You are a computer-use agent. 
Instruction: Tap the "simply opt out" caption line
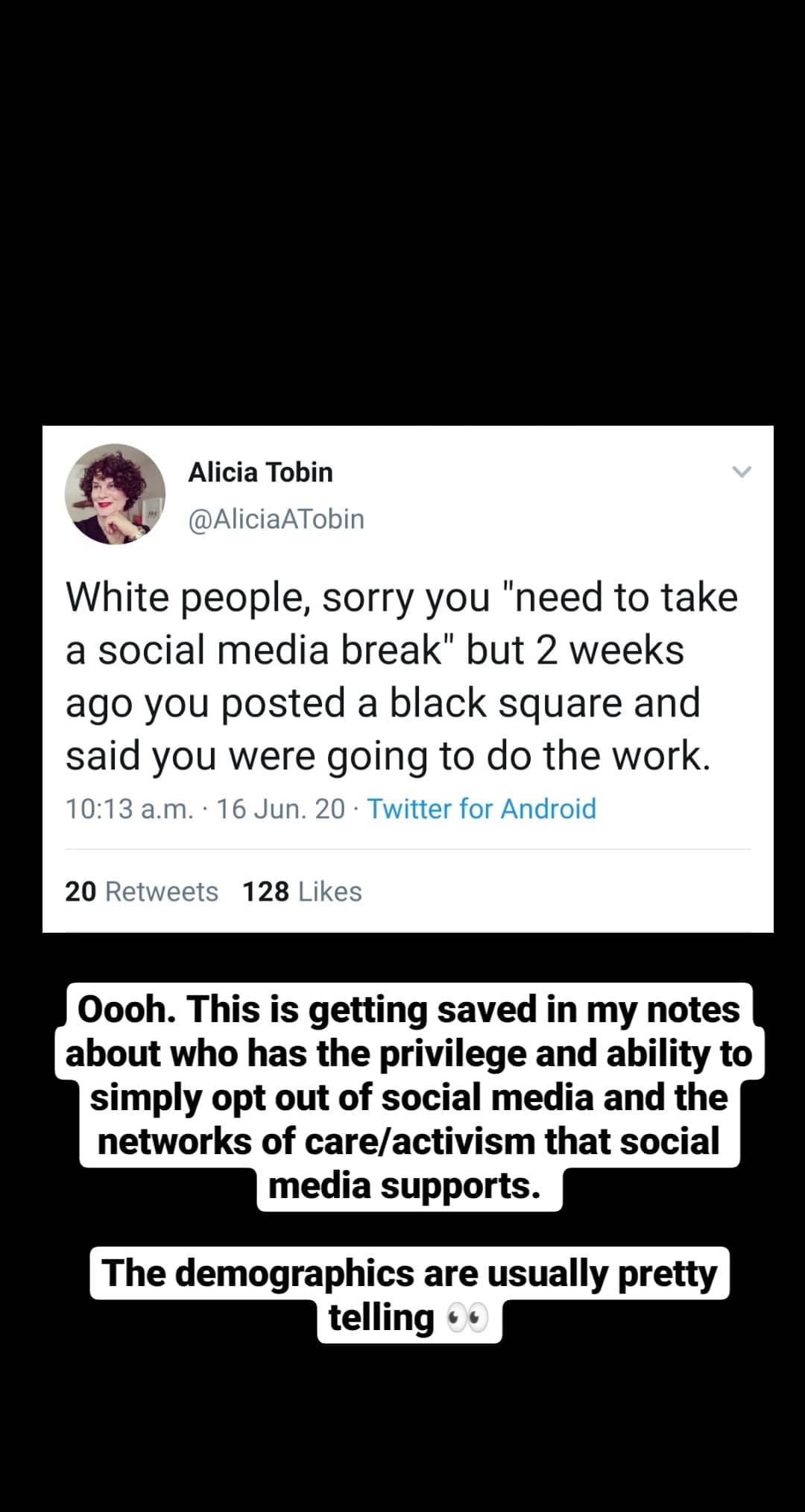click(x=408, y=1097)
